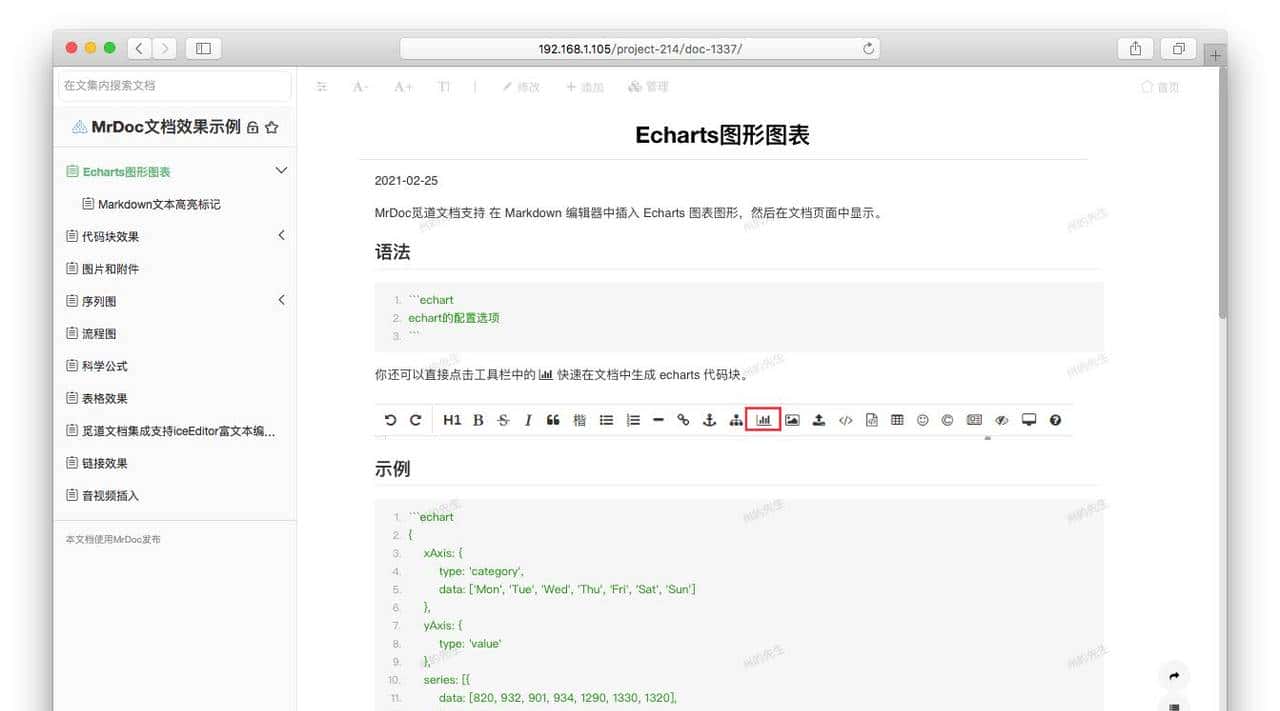Viewport: 1280px width, 711px height.
Task: Click the flowchart insert icon
Action: point(735,420)
